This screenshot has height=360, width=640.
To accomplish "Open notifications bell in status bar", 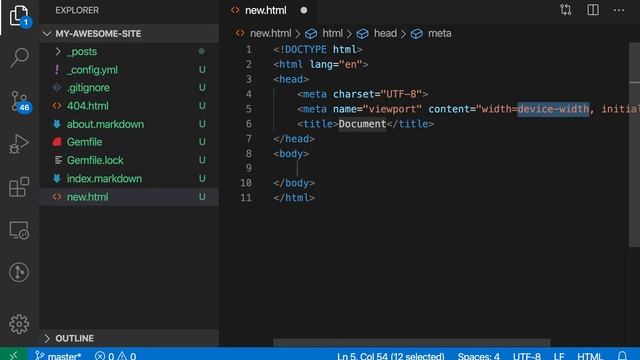I will (x=622, y=356).
